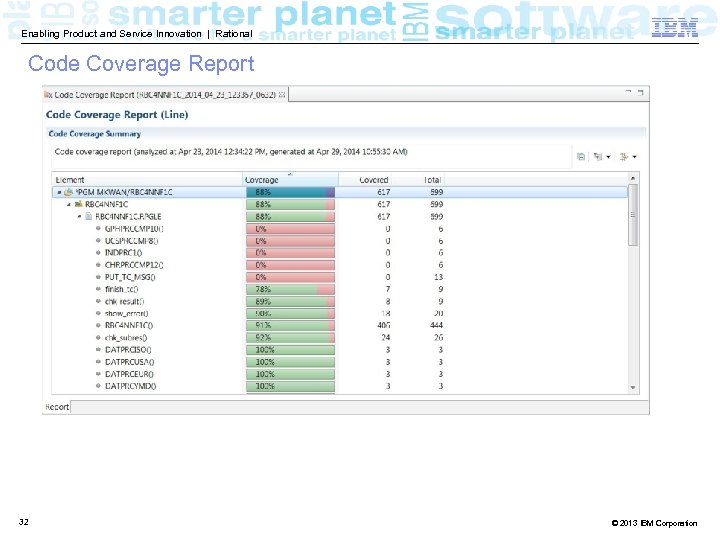Click the scroll-up arrow of table scrollbar
Image resolution: width=720 pixels, height=540 pixels.
(633, 178)
